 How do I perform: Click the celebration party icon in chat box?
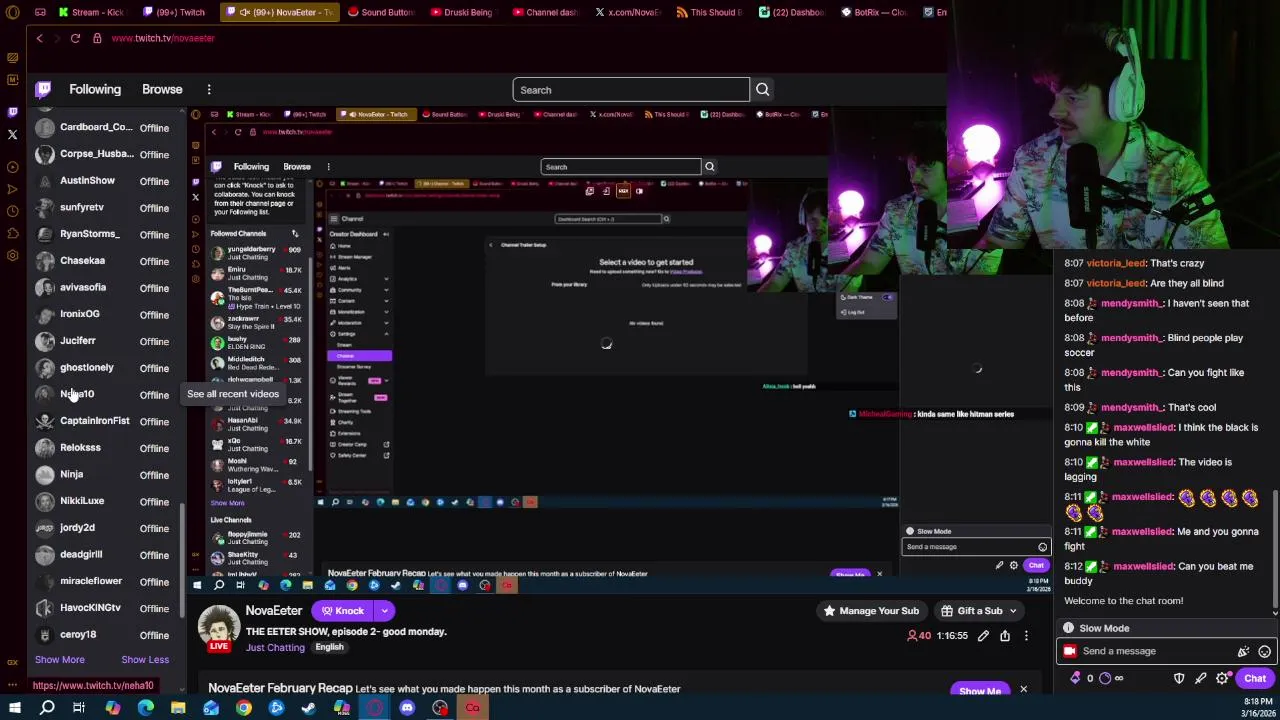point(1243,651)
